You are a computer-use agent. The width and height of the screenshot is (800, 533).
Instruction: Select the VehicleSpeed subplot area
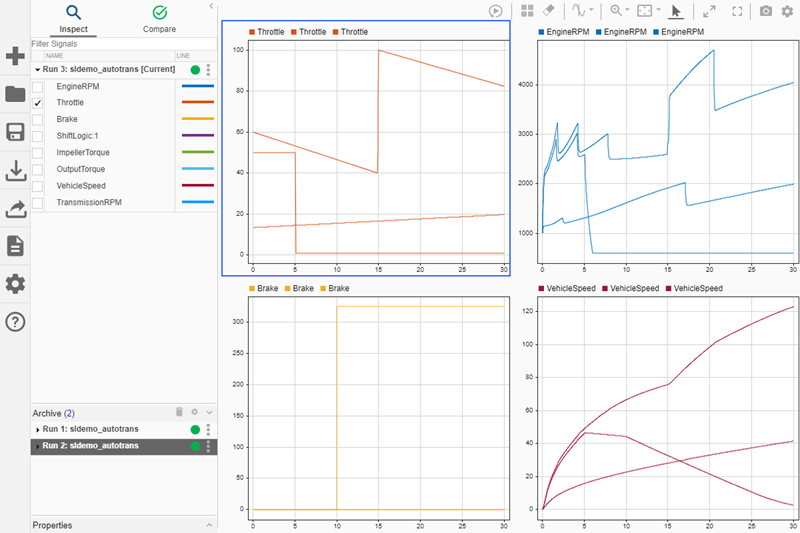coord(667,408)
